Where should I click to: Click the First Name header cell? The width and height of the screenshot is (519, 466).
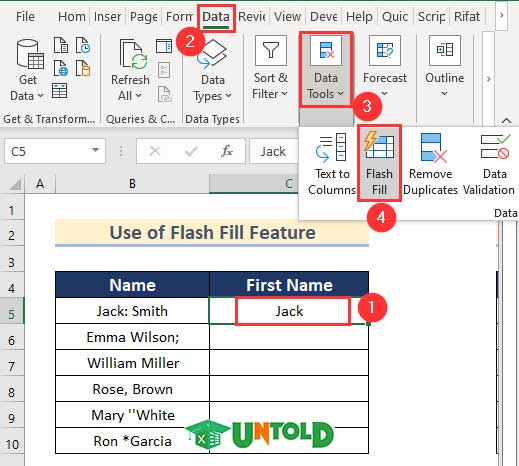(x=289, y=285)
